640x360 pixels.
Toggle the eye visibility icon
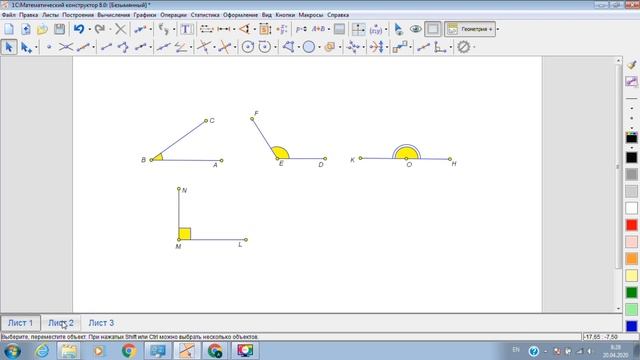tap(416, 29)
